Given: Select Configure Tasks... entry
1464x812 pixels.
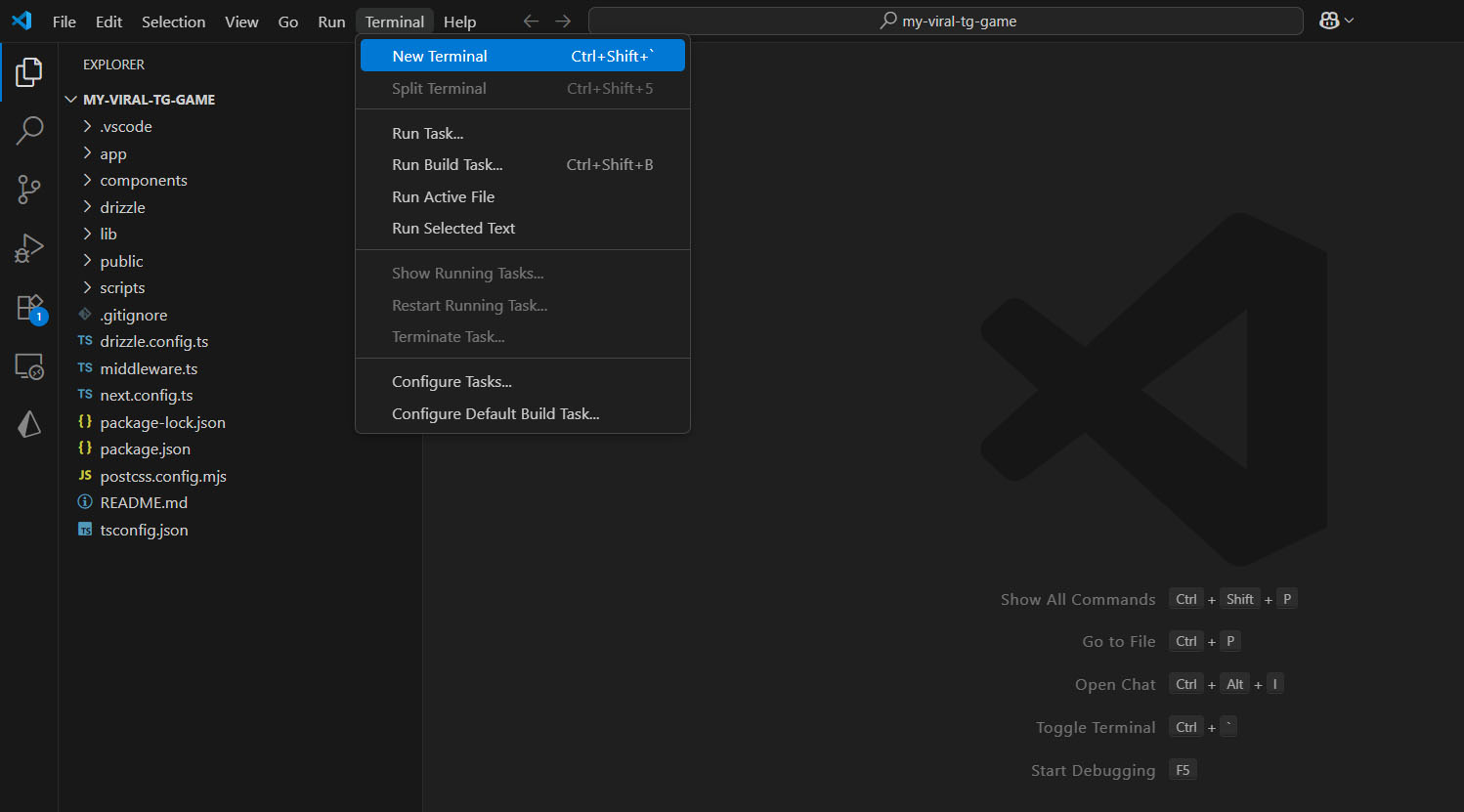Looking at the screenshot, I should pos(523,381).
